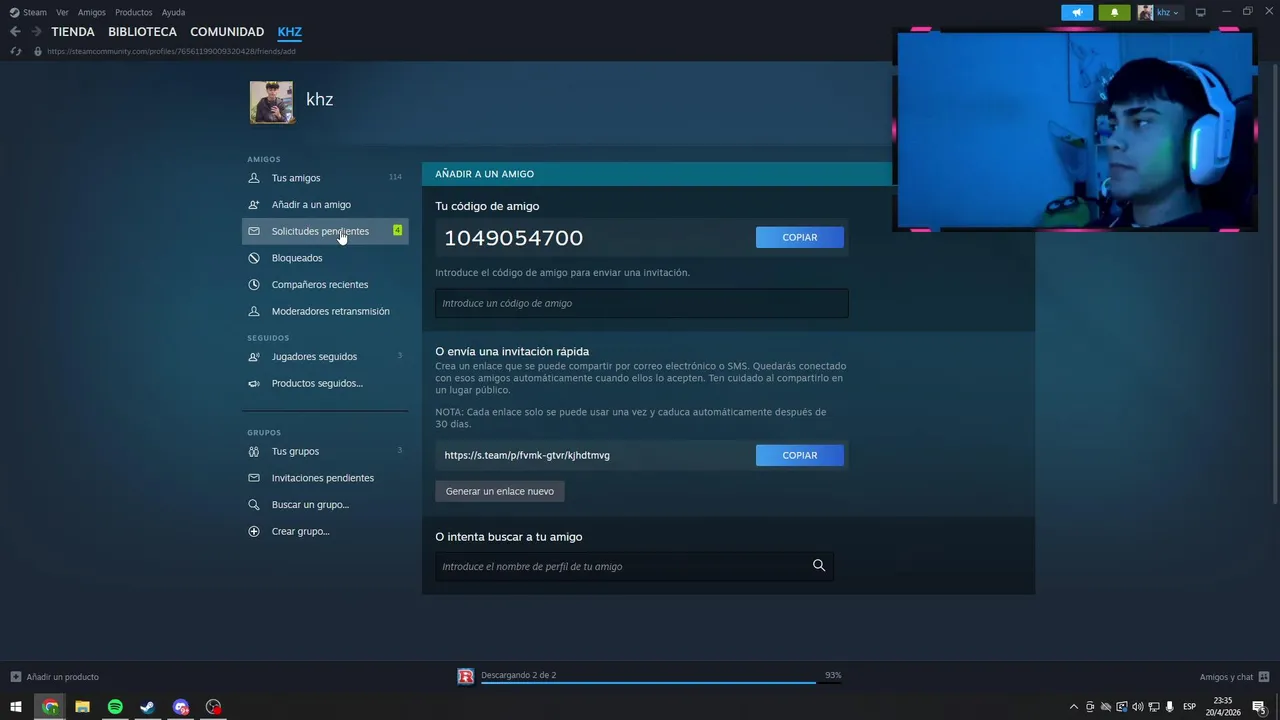Screen dimensions: 1280x720
Task: Open the Steam announcements megaphone button
Action: tap(1077, 13)
